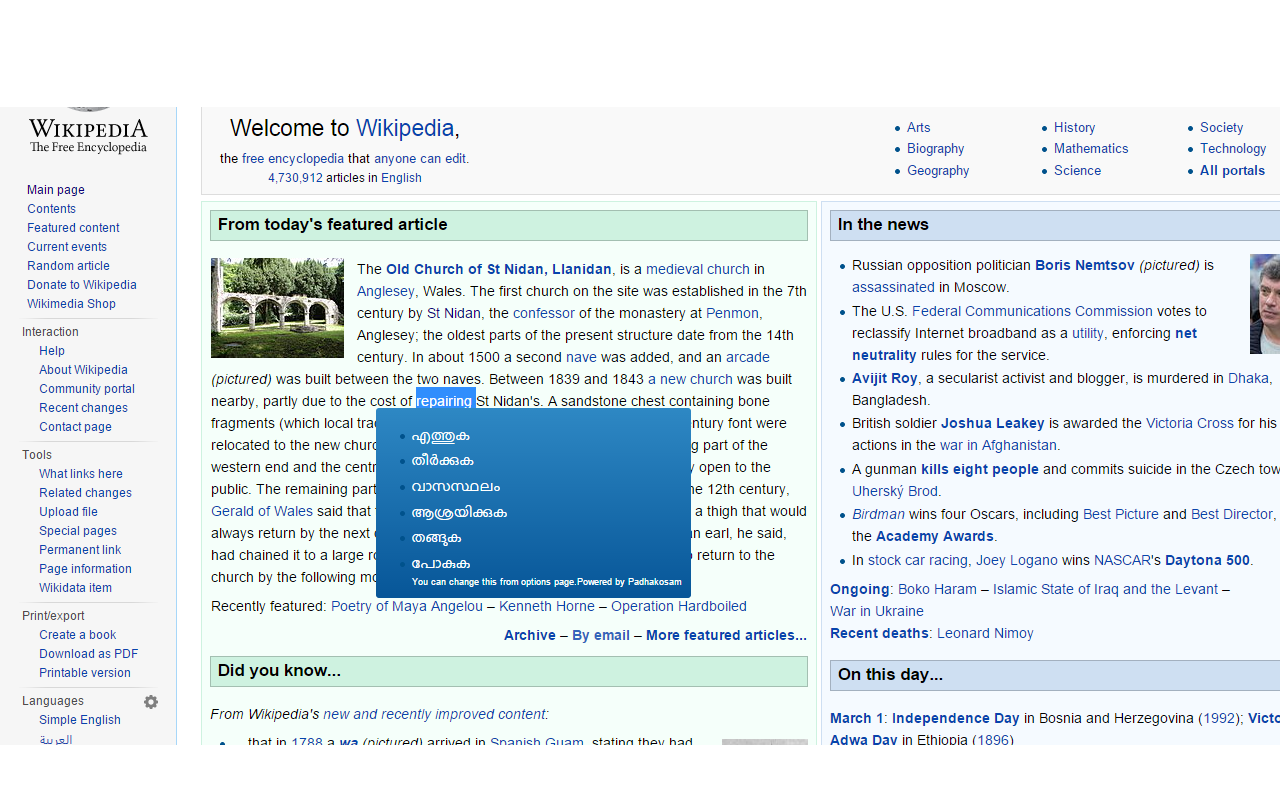
Task: Open Avijit Roy link
Action: (885, 379)
